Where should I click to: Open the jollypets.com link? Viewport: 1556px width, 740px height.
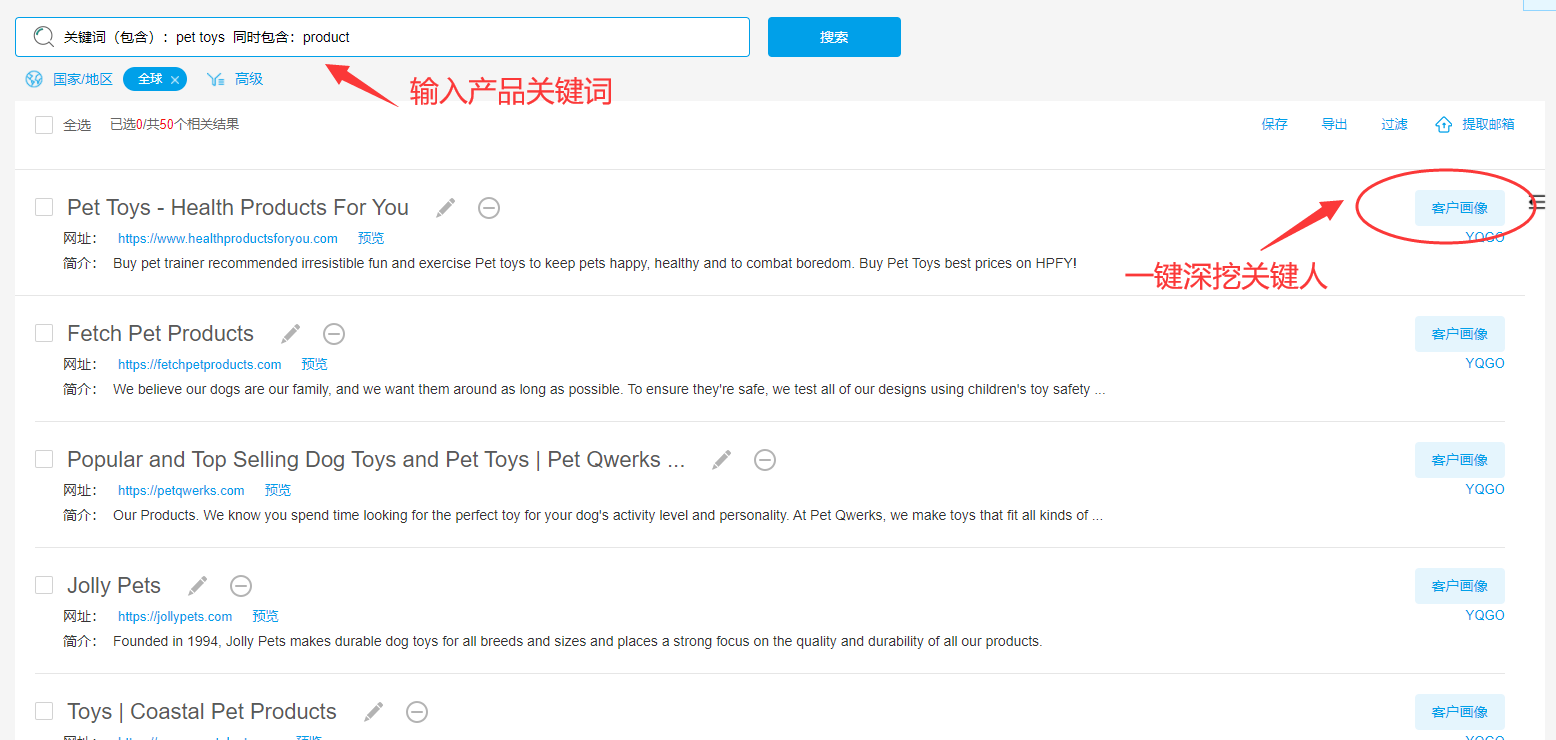point(175,616)
